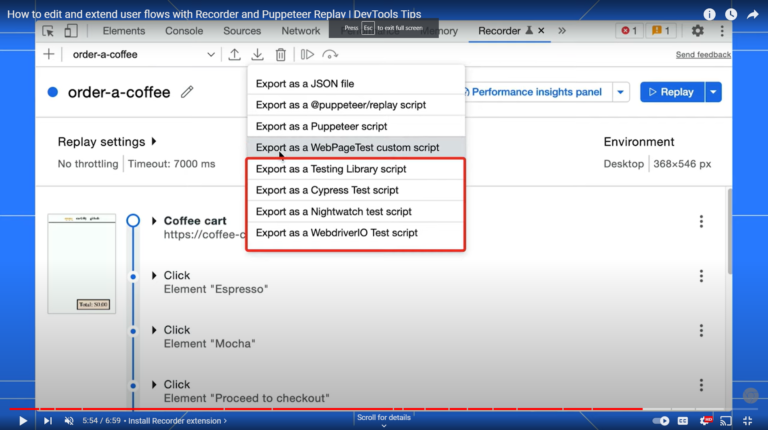Click the Send feedback link
Viewport: 768px width, 430px height.
tap(703, 54)
